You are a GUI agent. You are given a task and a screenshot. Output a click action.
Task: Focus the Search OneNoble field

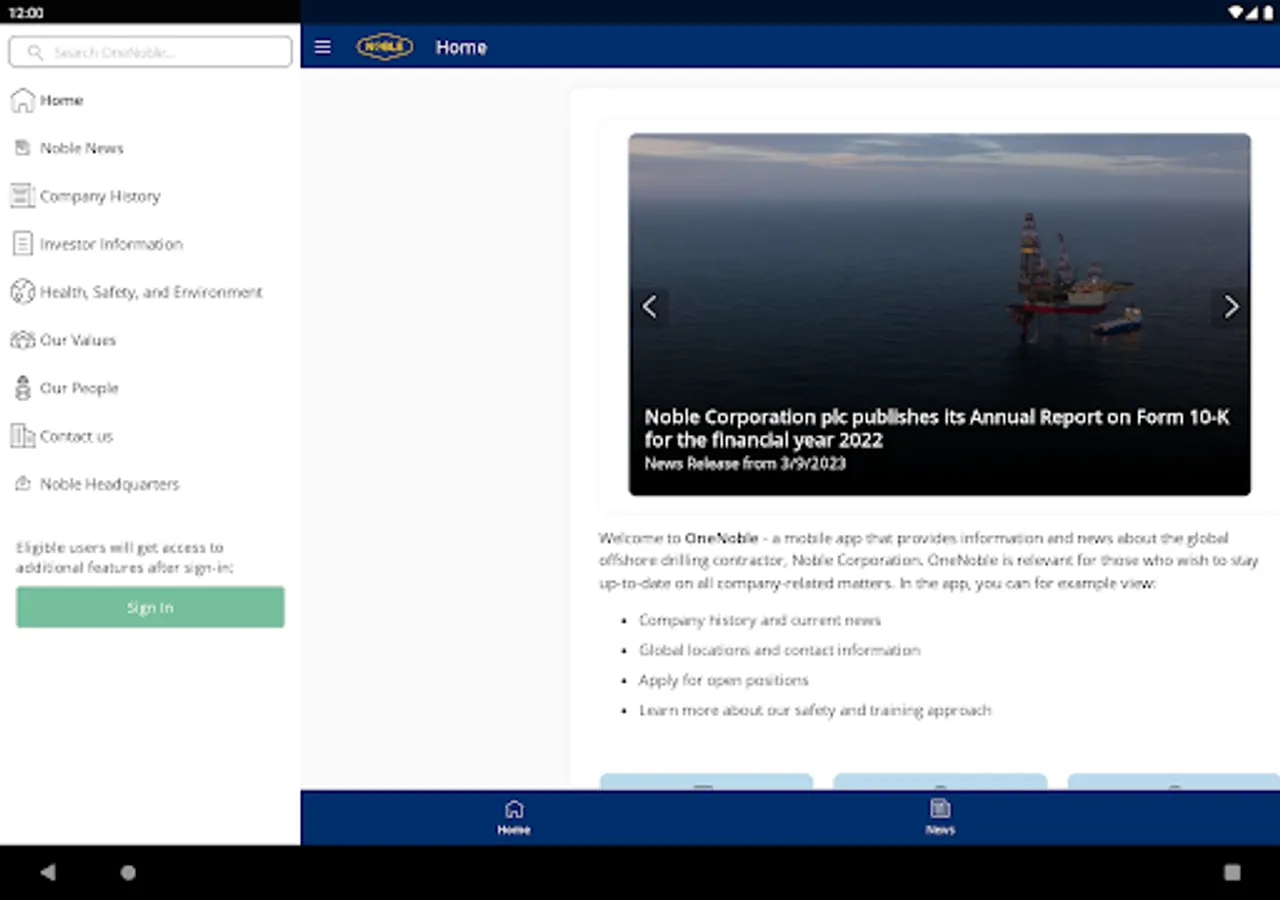point(150,52)
